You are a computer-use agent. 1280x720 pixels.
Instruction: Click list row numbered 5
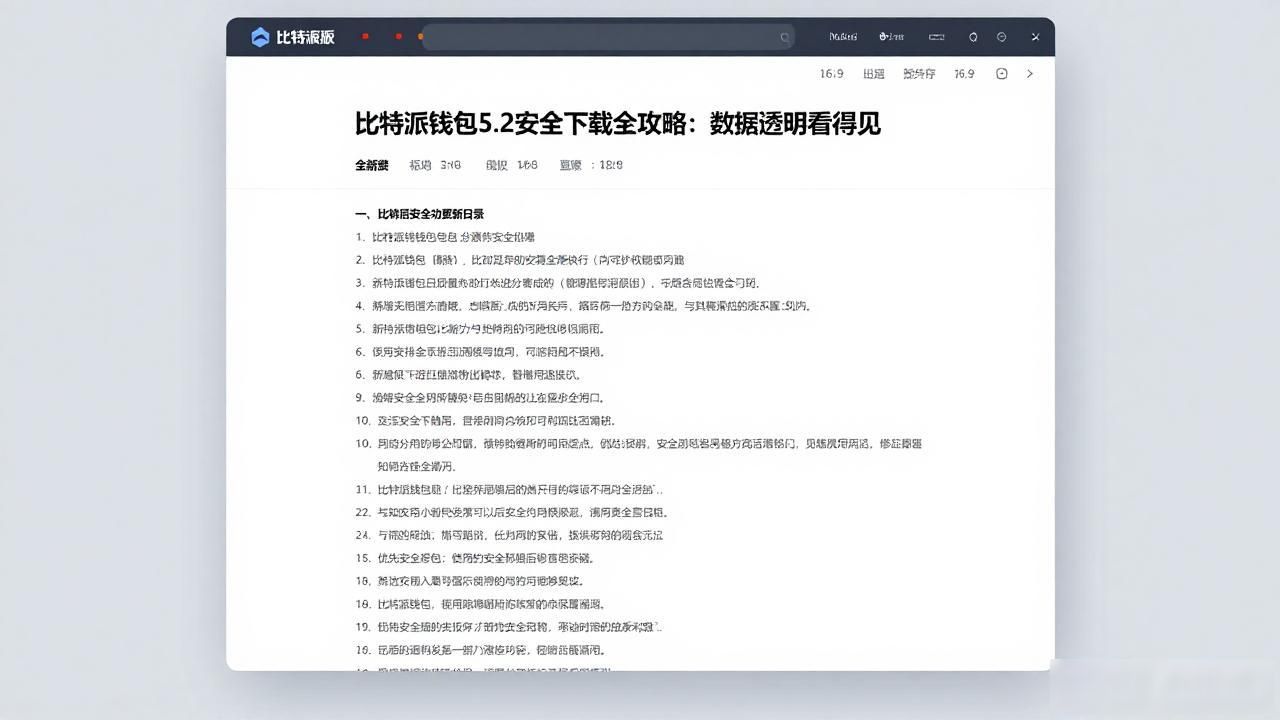480,329
